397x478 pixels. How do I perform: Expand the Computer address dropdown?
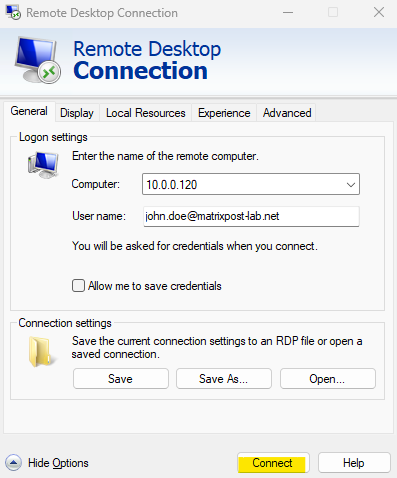[x=350, y=184]
